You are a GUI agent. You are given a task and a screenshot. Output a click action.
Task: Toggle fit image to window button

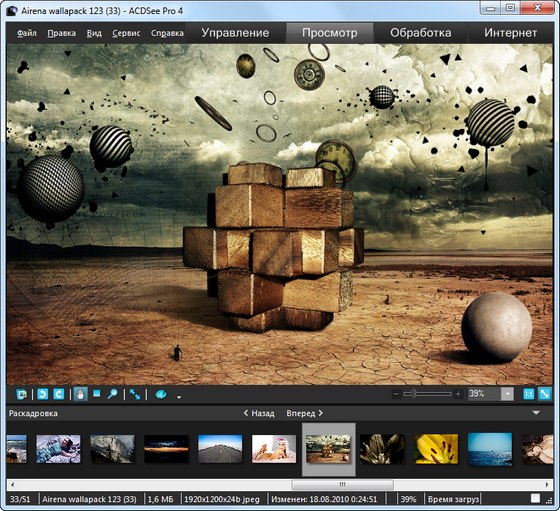coord(545,394)
